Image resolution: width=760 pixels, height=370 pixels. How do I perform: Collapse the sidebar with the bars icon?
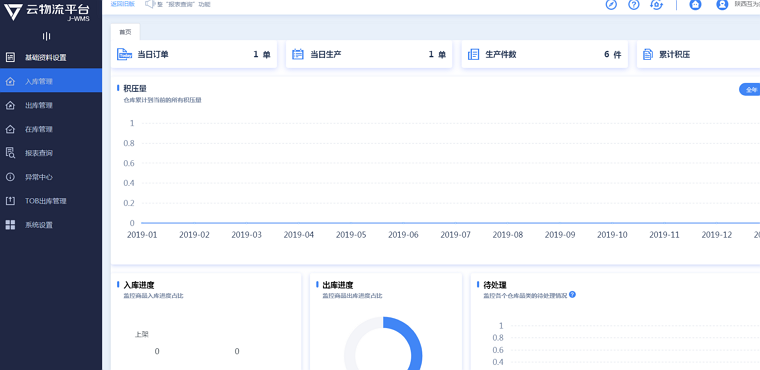(x=47, y=36)
